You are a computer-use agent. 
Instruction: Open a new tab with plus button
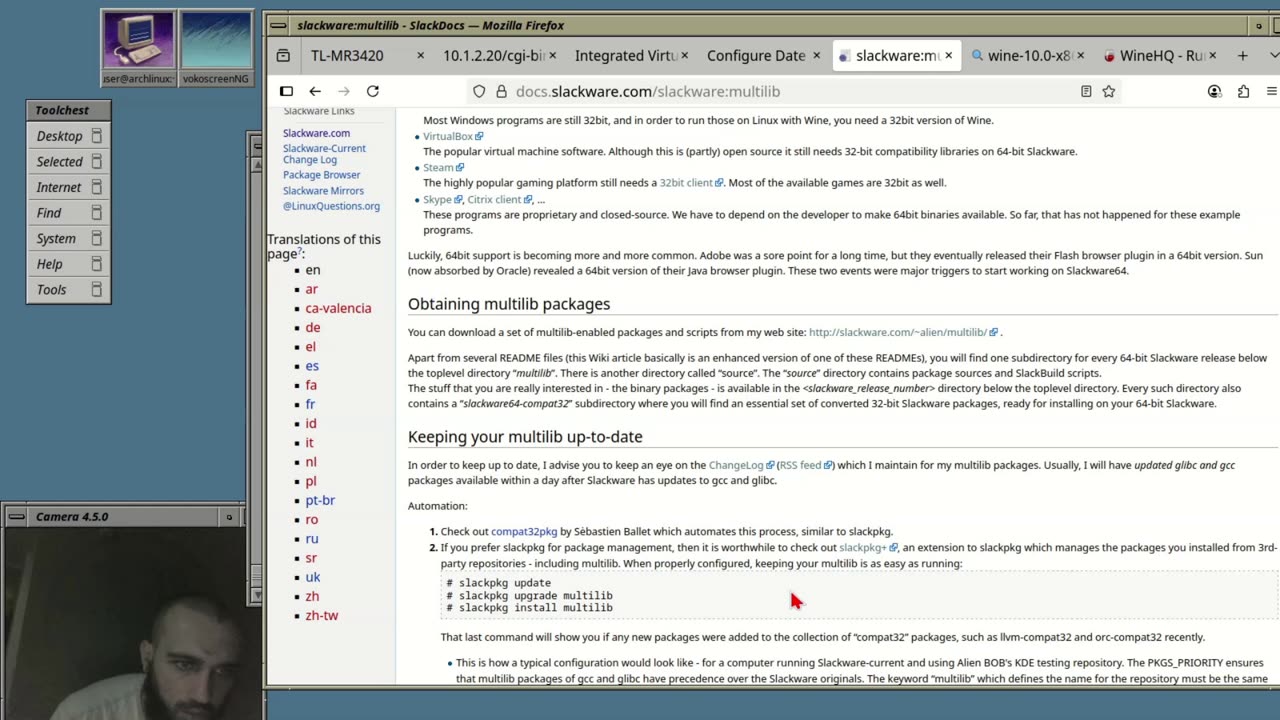coord(1242,56)
